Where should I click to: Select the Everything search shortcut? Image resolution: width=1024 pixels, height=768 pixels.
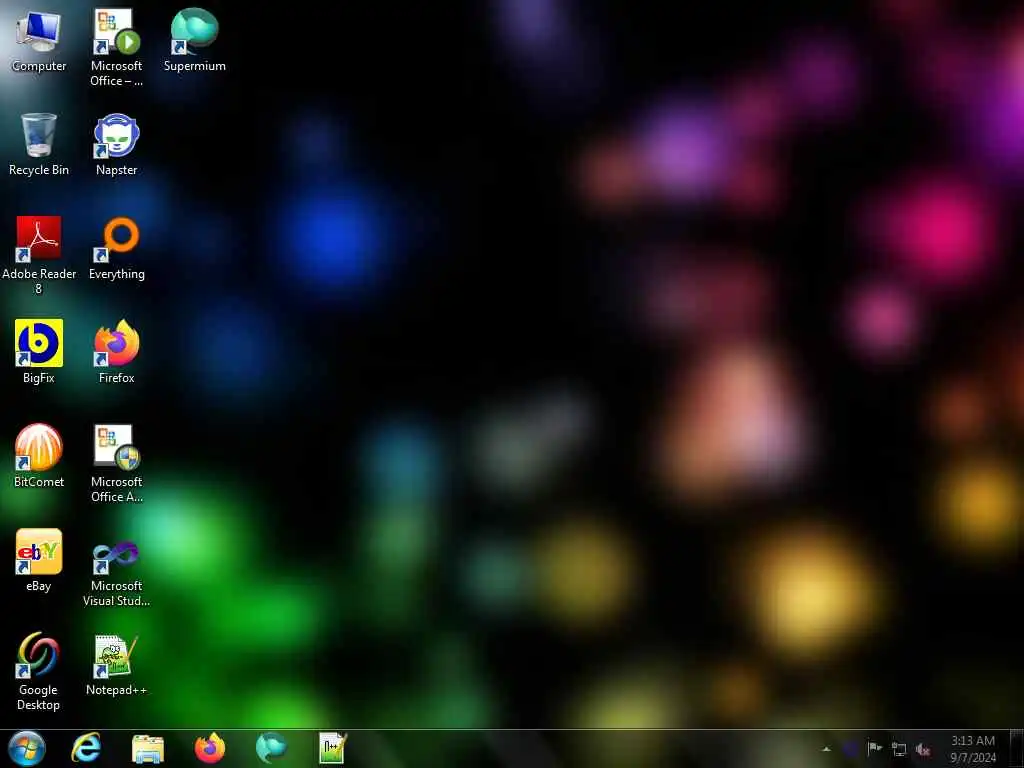[116, 248]
